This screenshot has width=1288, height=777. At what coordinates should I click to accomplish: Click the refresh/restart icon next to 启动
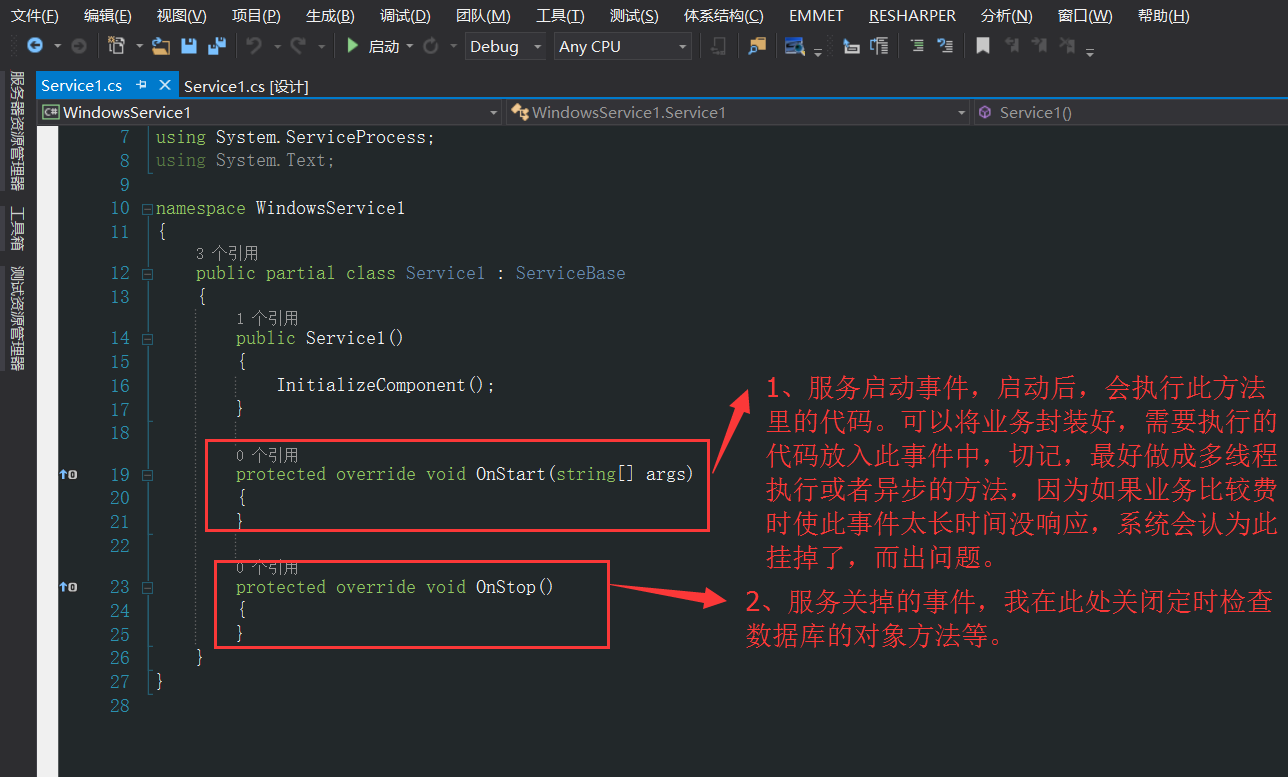point(431,46)
